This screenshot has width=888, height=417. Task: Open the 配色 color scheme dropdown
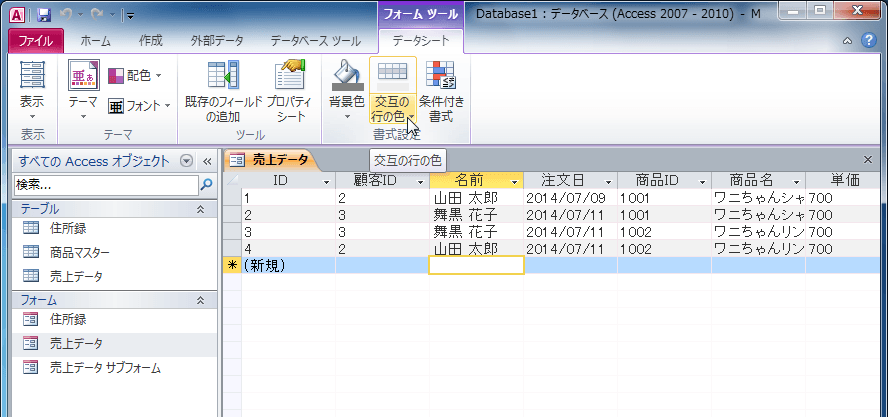135,75
